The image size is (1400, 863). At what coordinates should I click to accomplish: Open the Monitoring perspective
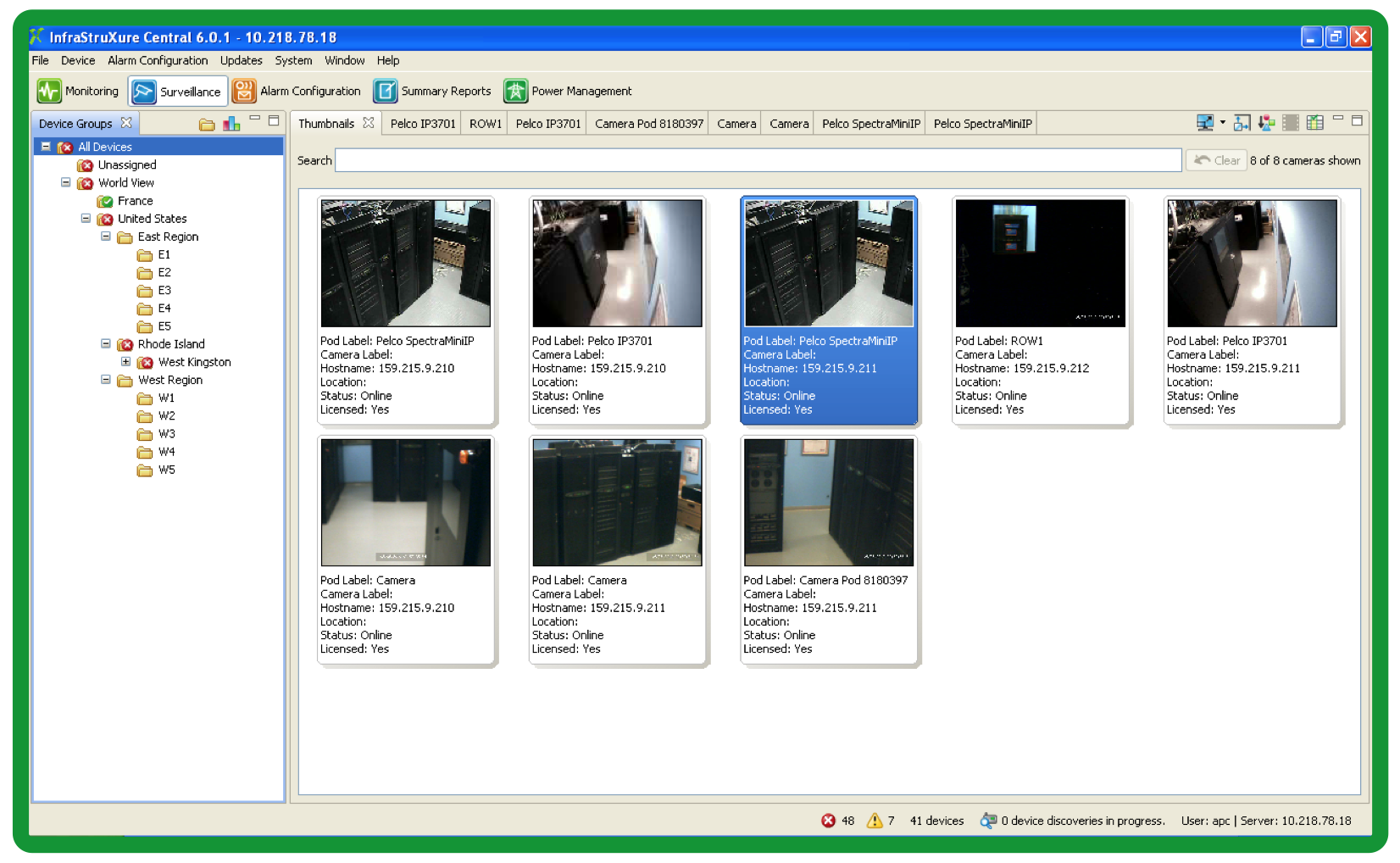pyautogui.click(x=78, y=91)
